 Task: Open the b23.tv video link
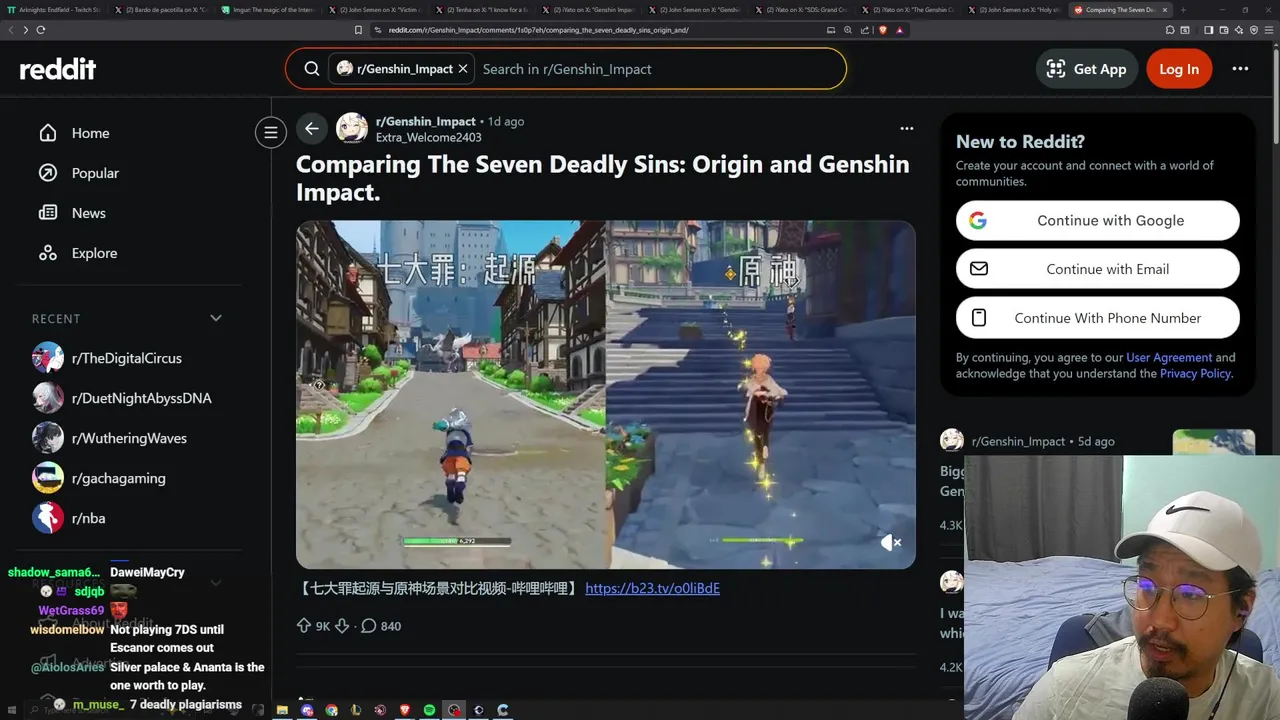pyautogui.click(x=652, y=588)
